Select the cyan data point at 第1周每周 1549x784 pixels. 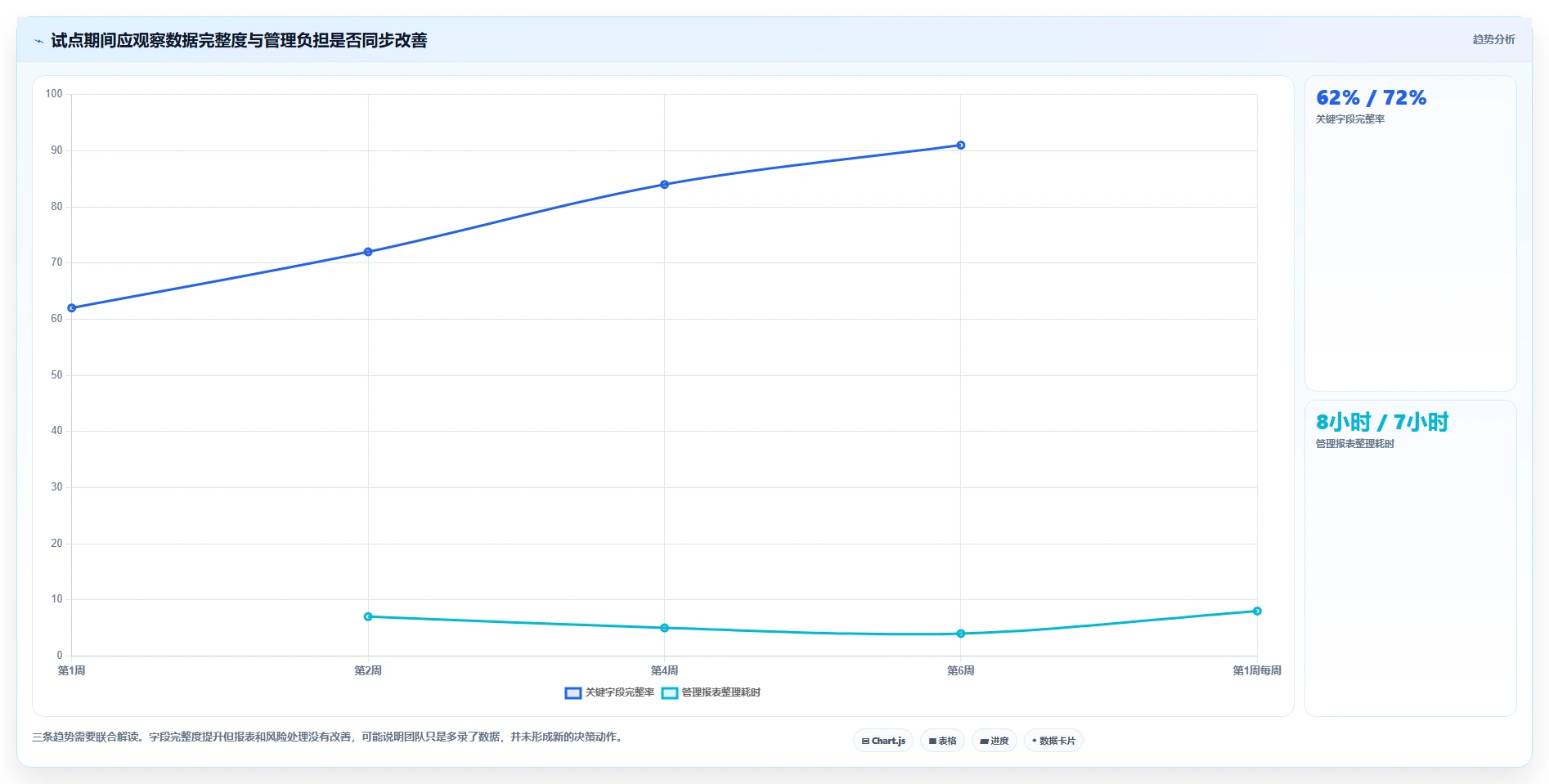click(x=1257, y=611)
